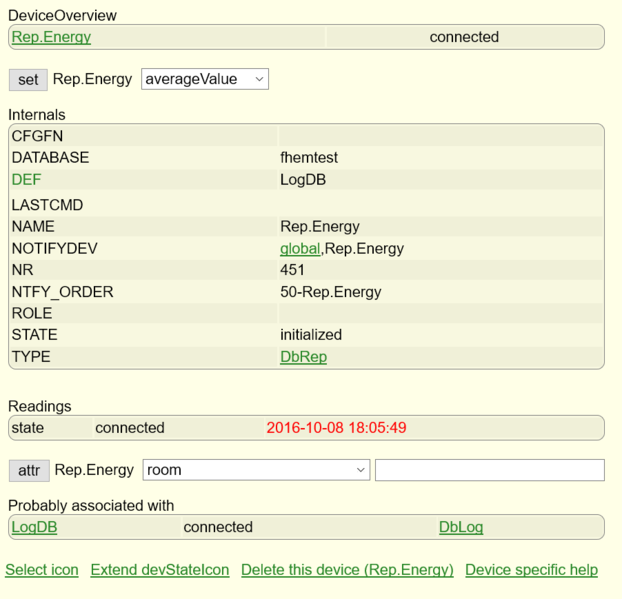The image size is (622, 599).
Task: Open the DbRep type link
Action: pyautogui.click(x=303, y=357)
